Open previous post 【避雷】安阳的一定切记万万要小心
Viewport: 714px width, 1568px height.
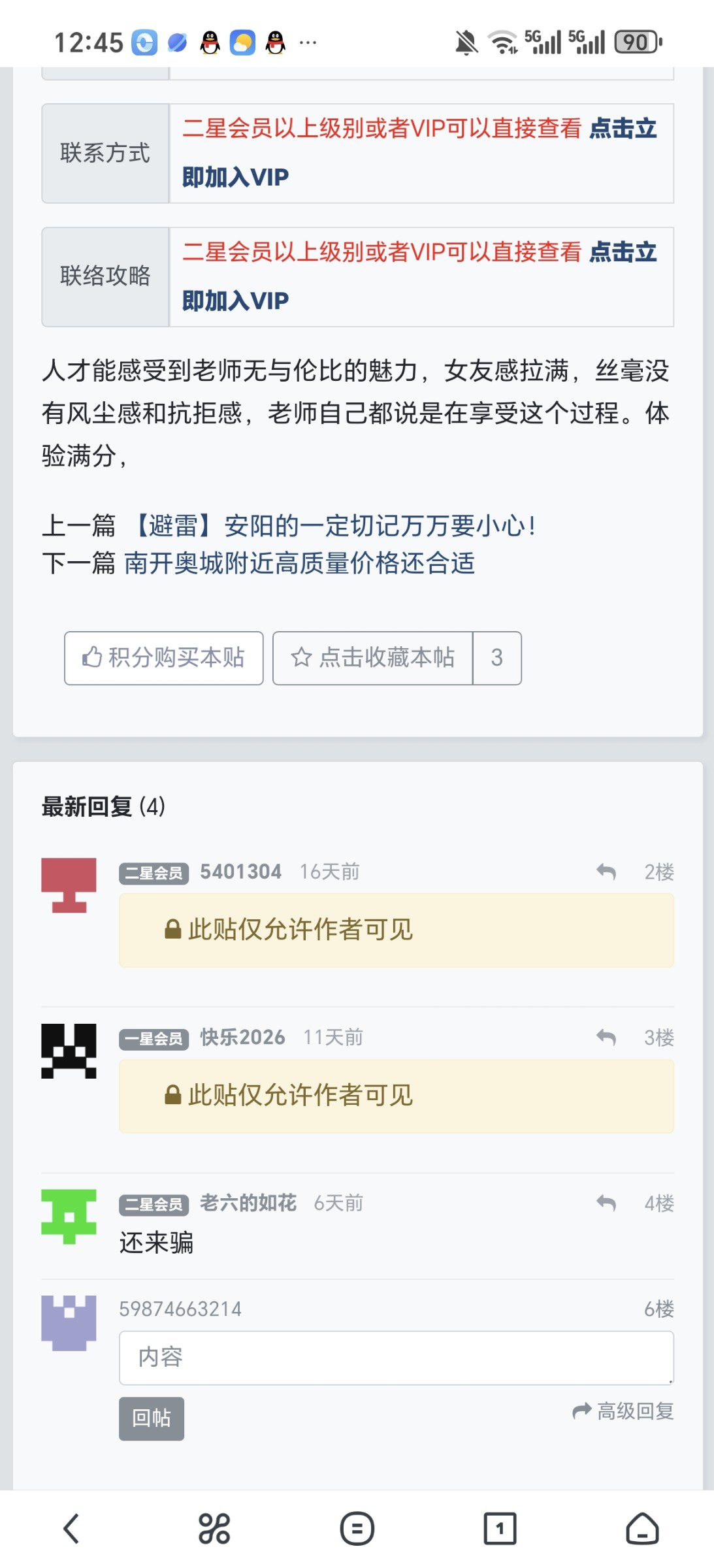click(x=336, y=526)
